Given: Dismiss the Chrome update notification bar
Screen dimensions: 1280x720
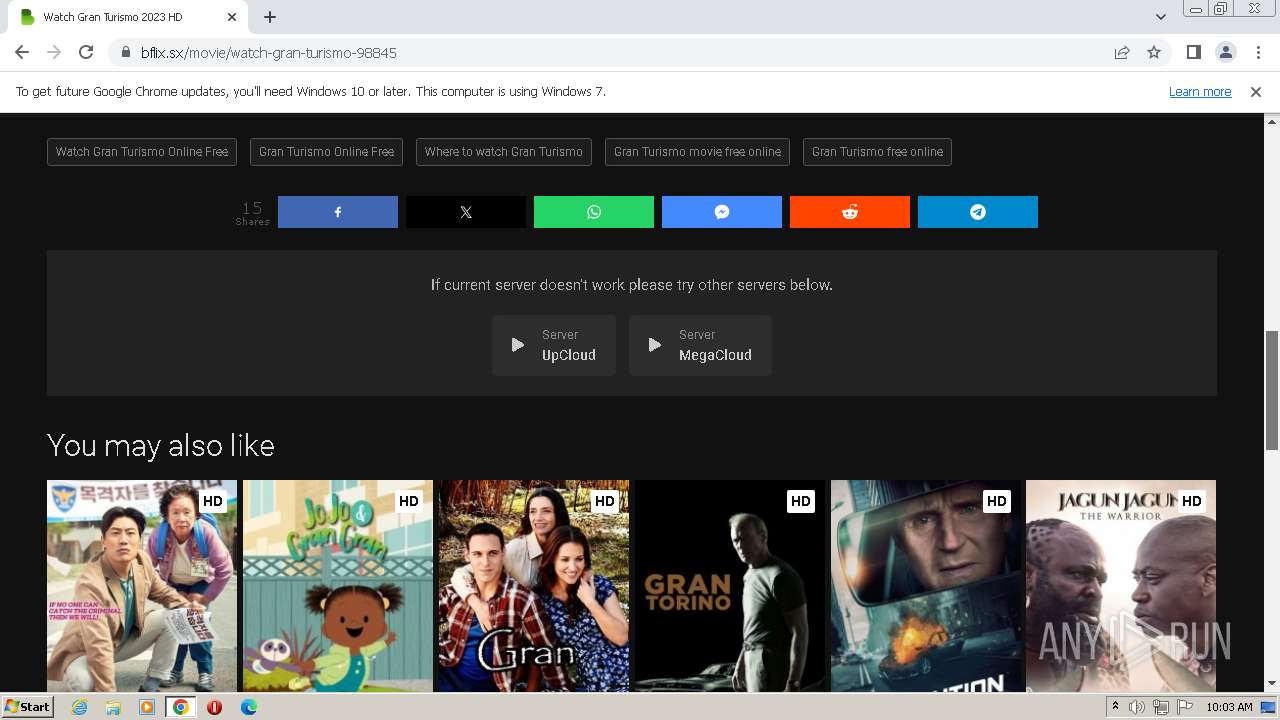Looking at the screenshot, I should pyautogui.click(x=1256, y=91).
